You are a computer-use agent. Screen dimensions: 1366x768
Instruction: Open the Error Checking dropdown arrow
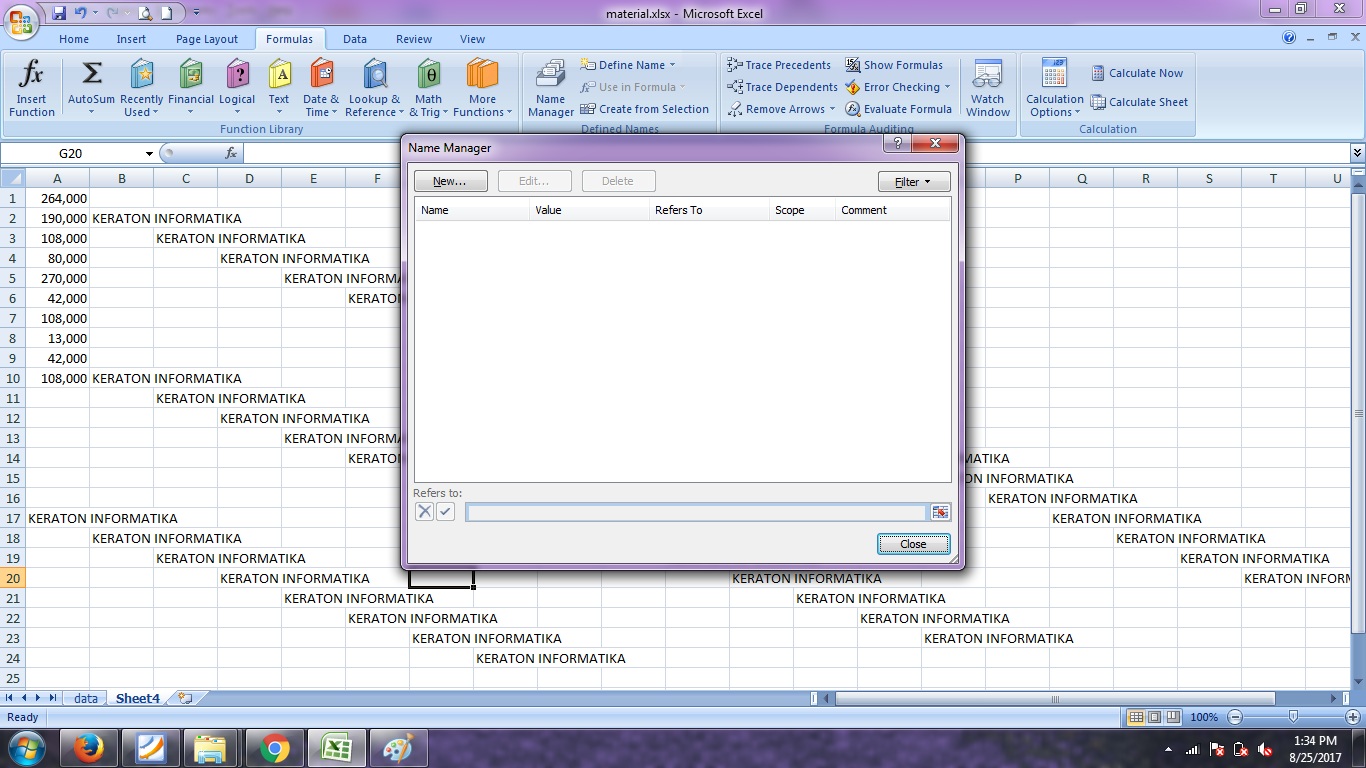click(947, 87)
